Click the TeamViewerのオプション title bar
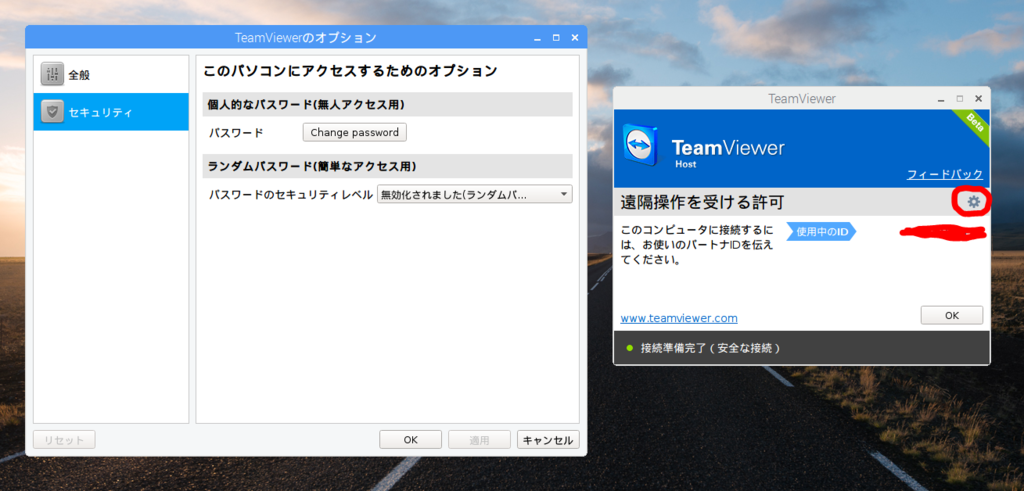The height and width of the screenshot is (491, 1024). coord(306,38)
